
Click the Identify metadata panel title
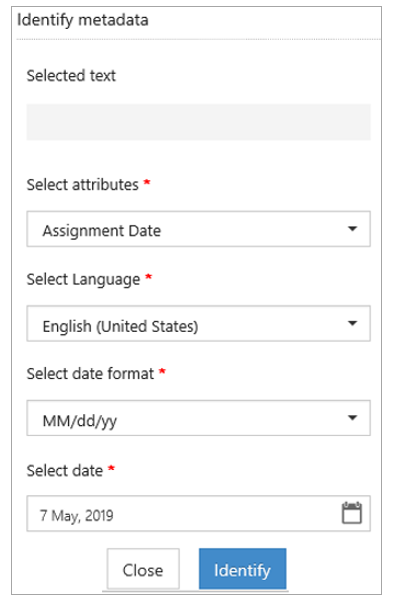pyautogui.click(x=83, y=20)
